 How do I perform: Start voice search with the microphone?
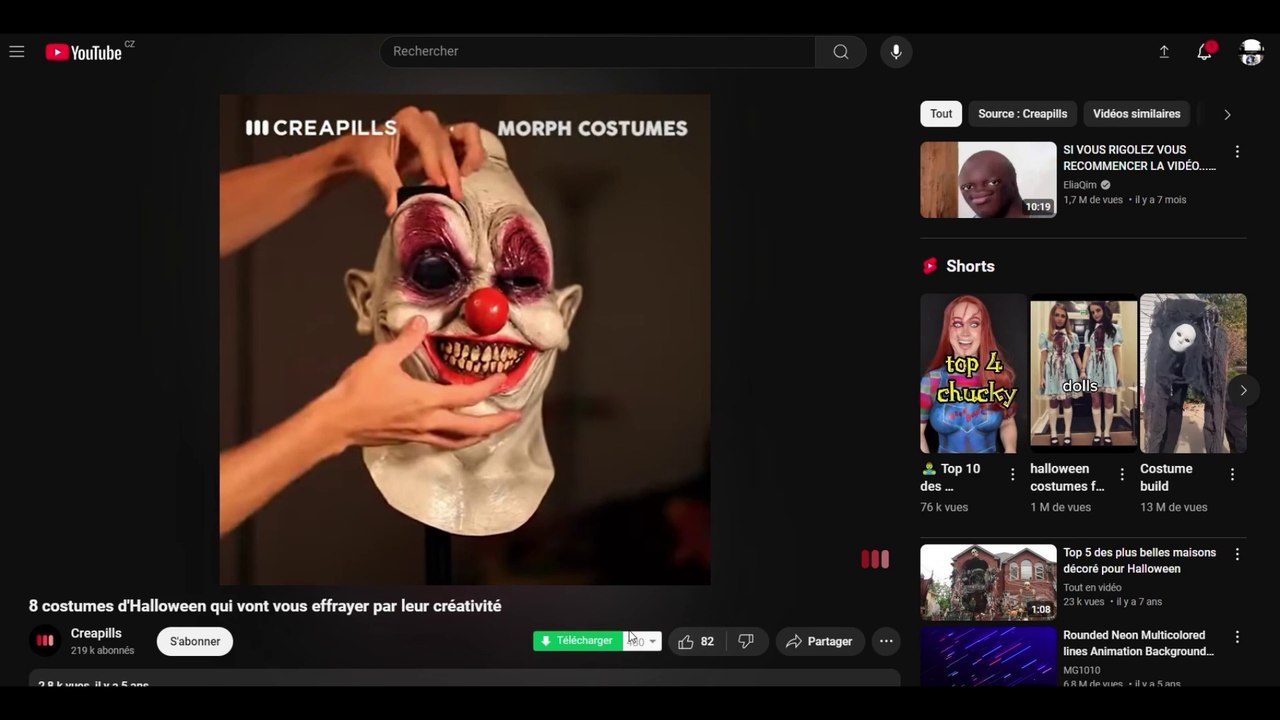896,52
